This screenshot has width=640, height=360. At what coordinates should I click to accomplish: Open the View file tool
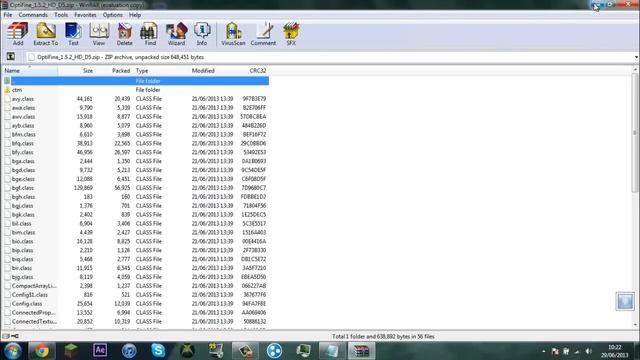pos(99,34)
